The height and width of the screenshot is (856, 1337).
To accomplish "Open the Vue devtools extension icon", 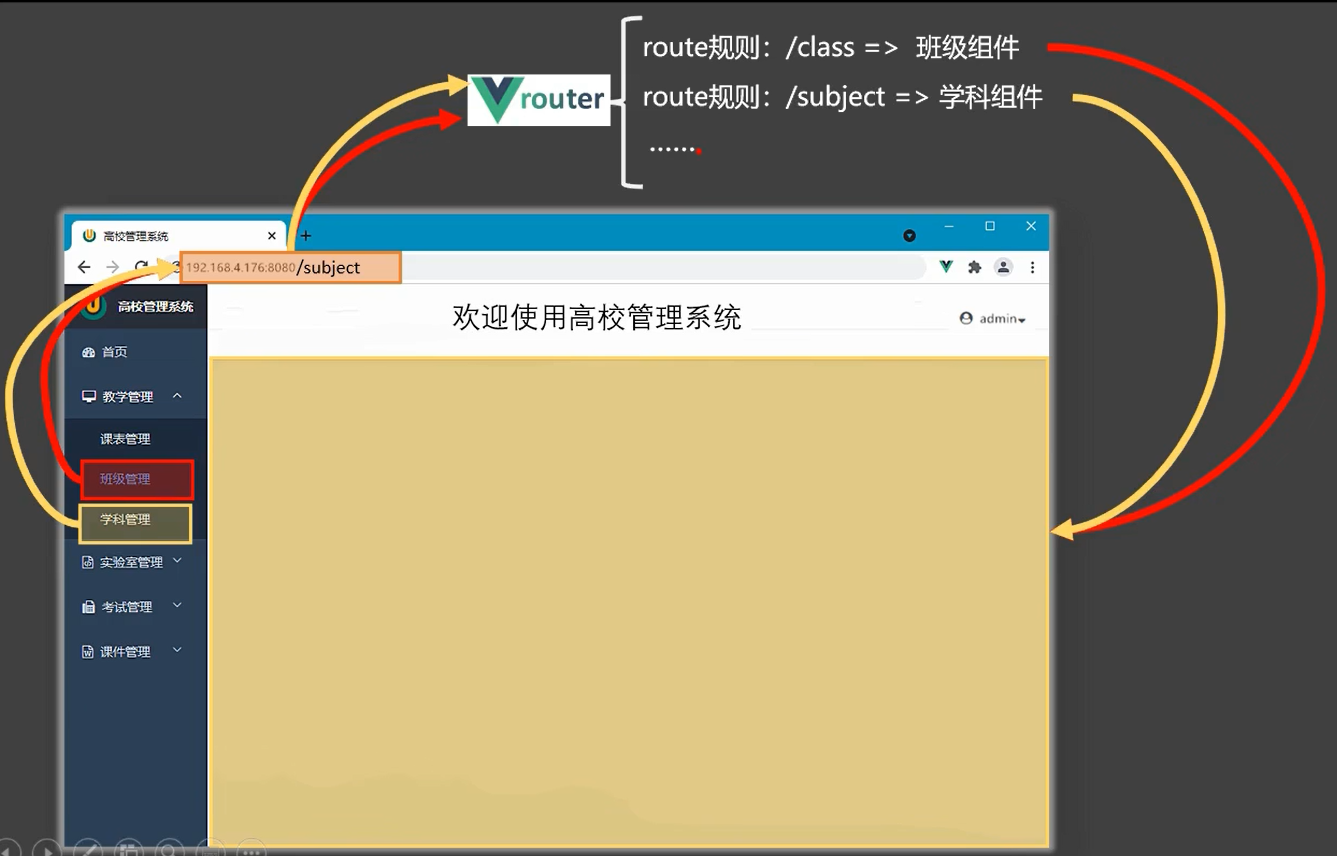I will [x=944, y=267].
